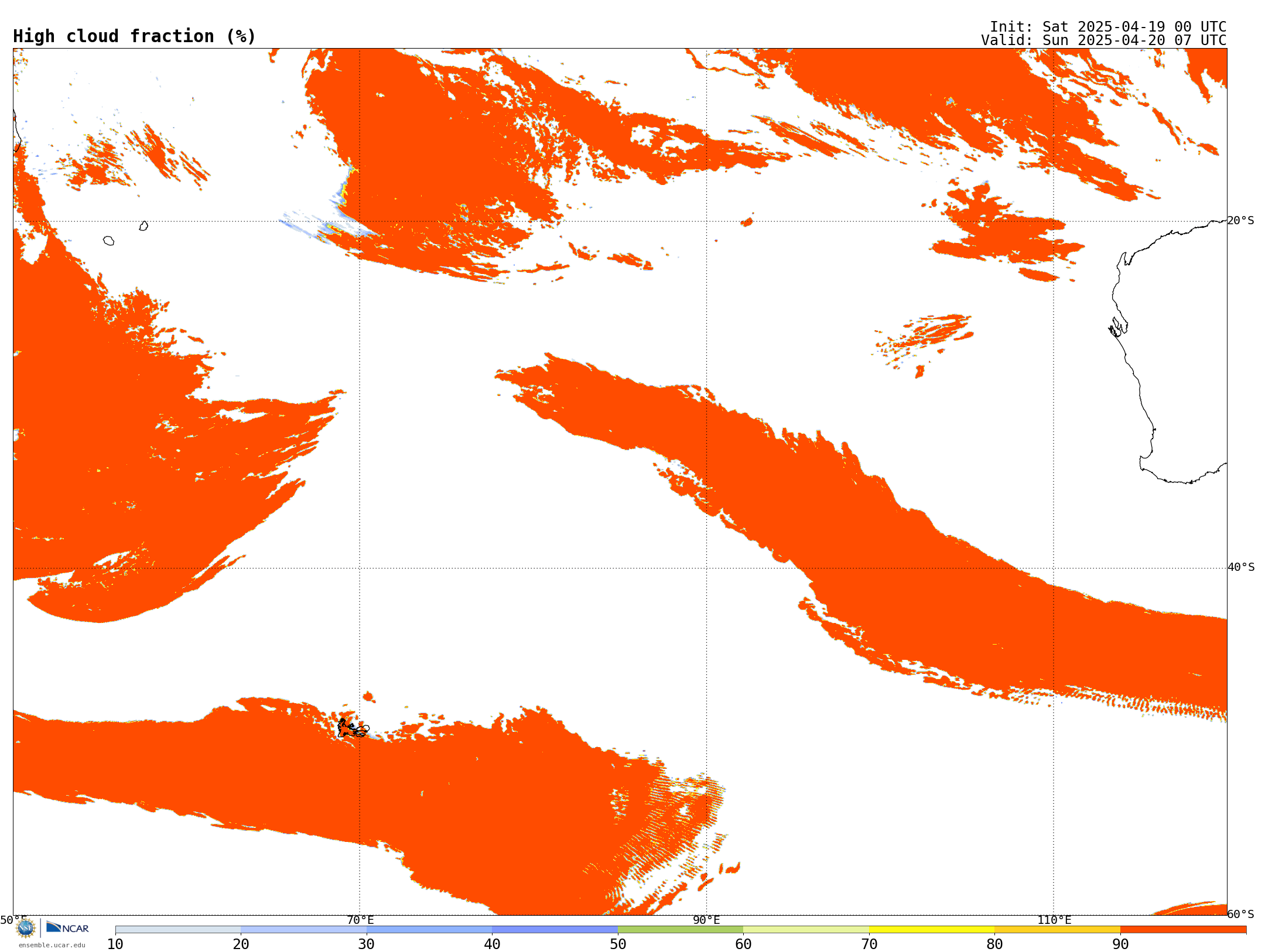Open the ensemble.ucar.edu link text
Screen dimensions: 1265x952
52,945
